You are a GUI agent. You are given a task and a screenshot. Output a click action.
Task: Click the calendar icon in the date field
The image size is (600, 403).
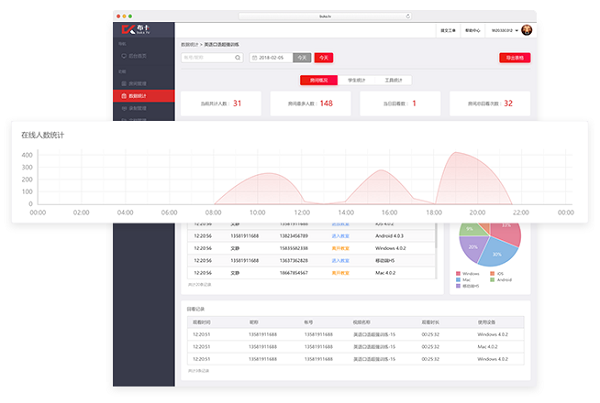(x=253, y=58)
